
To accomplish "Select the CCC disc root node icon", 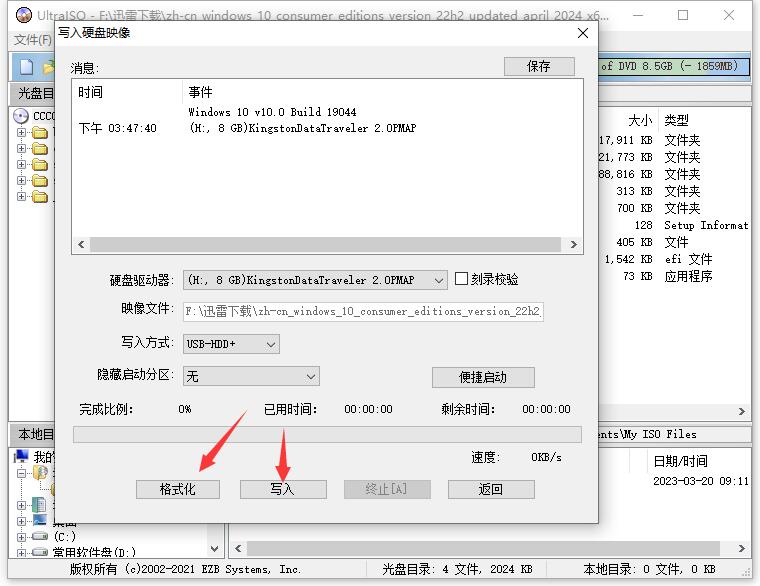I will coord(21,116).
